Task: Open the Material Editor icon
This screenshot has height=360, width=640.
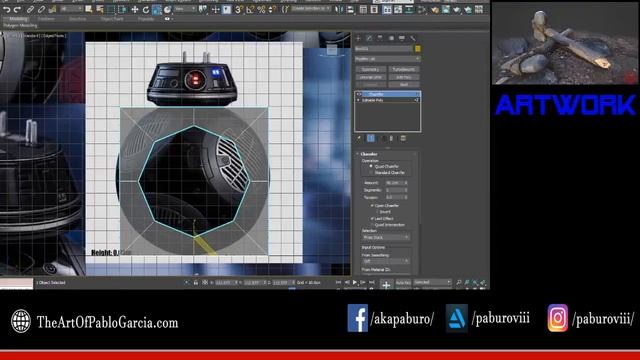Action: pyautogui.click(x=435, y=9)
